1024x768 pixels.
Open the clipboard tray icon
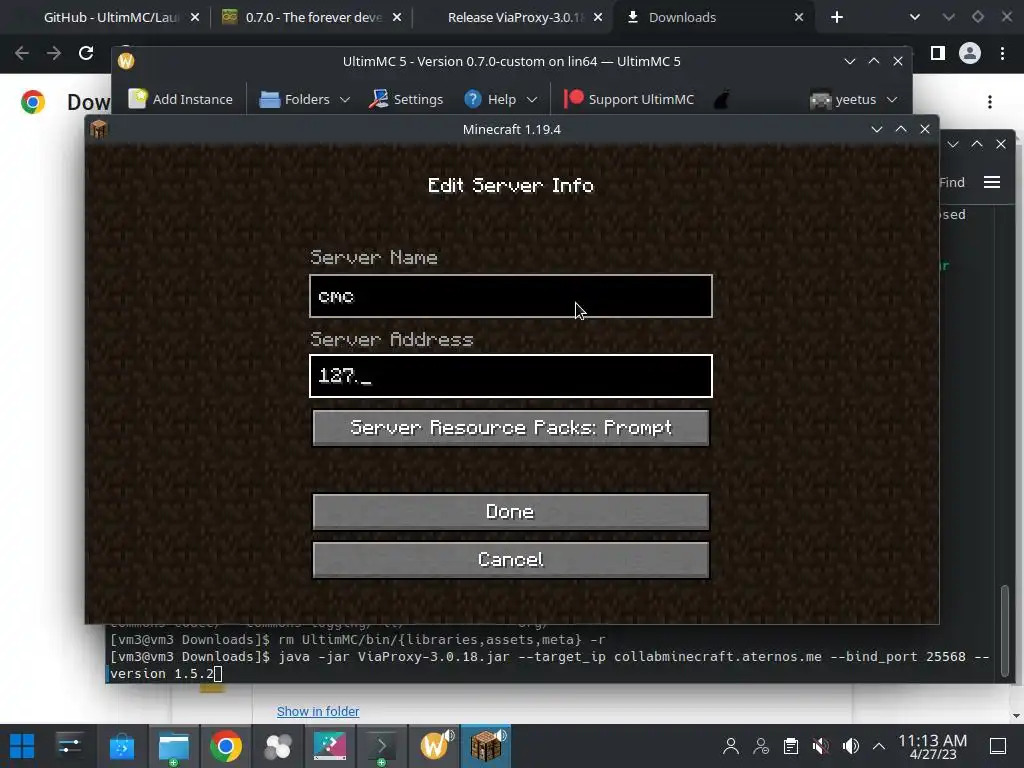coord(791,746)
